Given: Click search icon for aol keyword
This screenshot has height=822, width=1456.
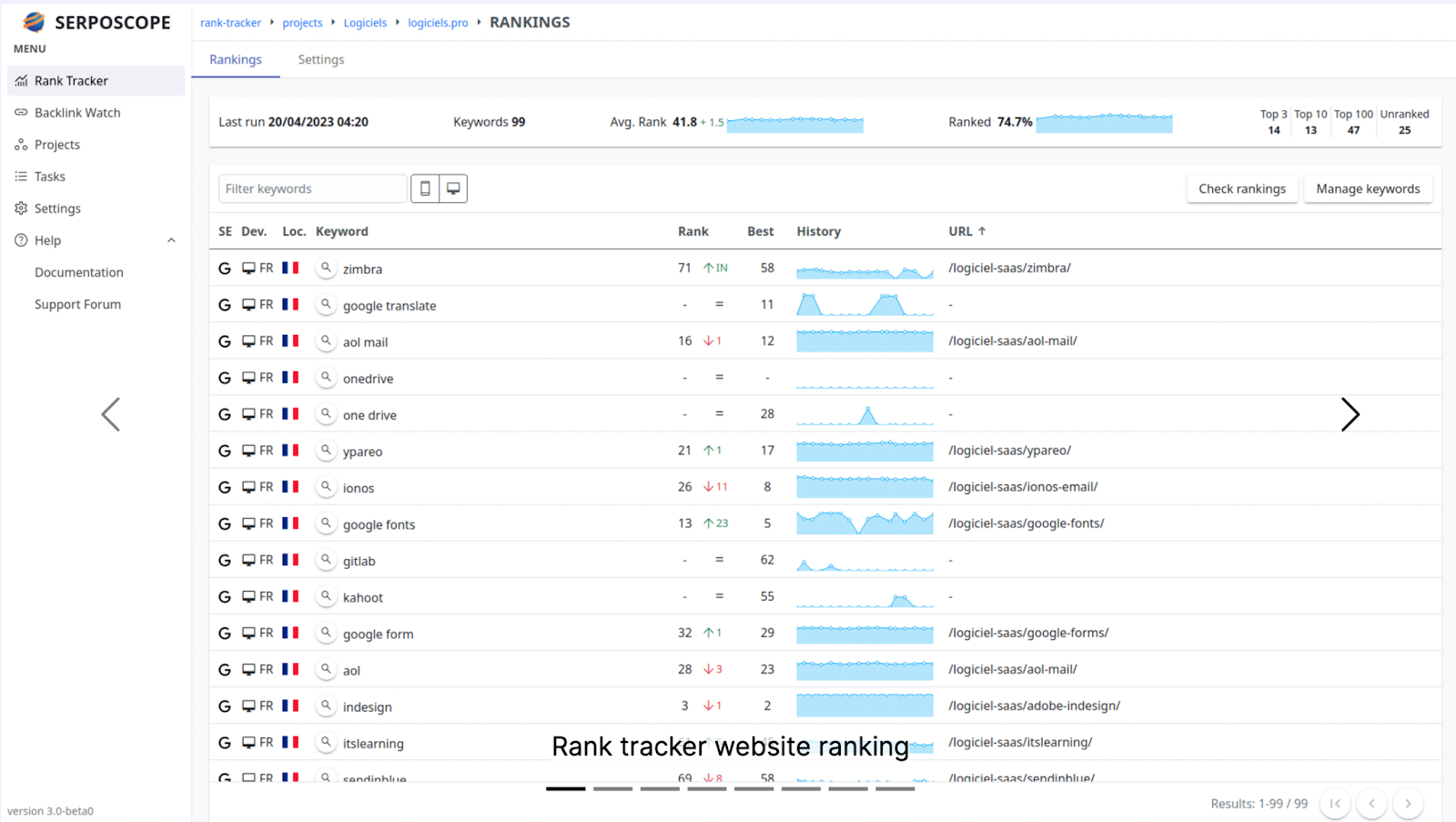Looking at the screenshot, I should pos(326,668).
